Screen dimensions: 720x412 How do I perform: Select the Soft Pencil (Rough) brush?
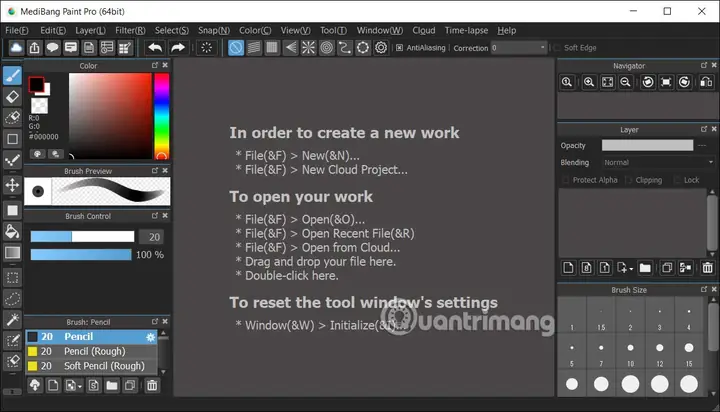(91, 366)
